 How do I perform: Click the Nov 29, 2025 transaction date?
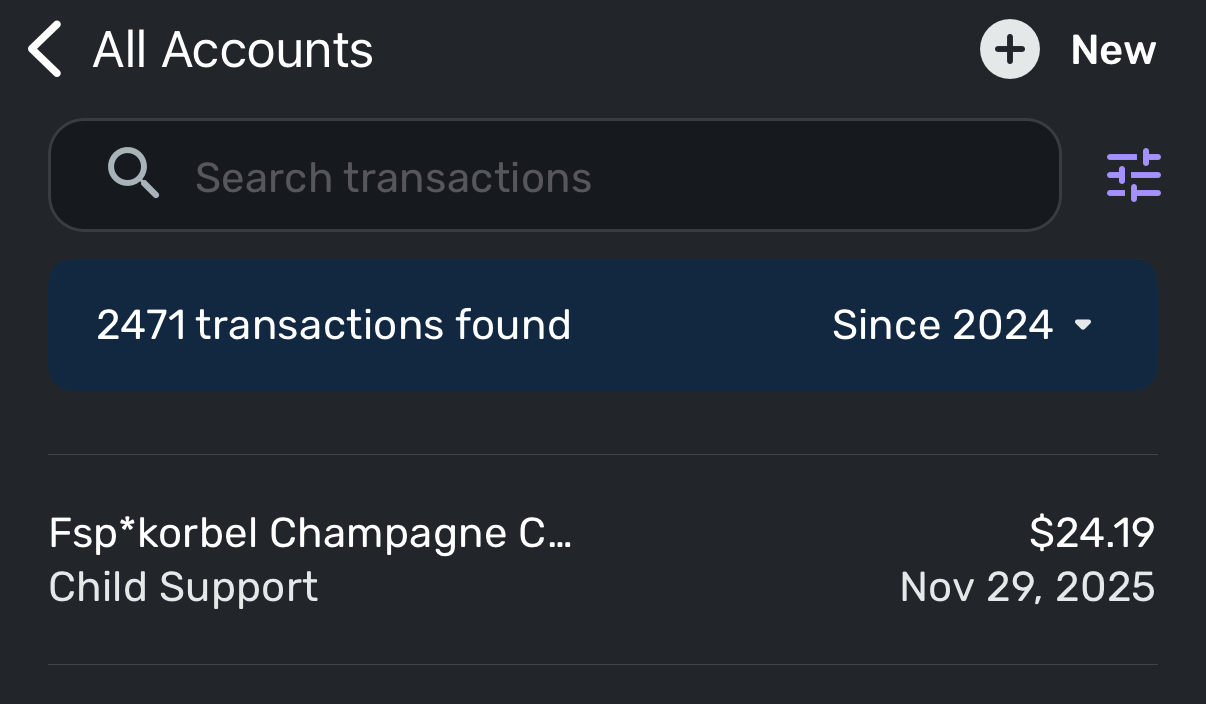pos(1027,587)
